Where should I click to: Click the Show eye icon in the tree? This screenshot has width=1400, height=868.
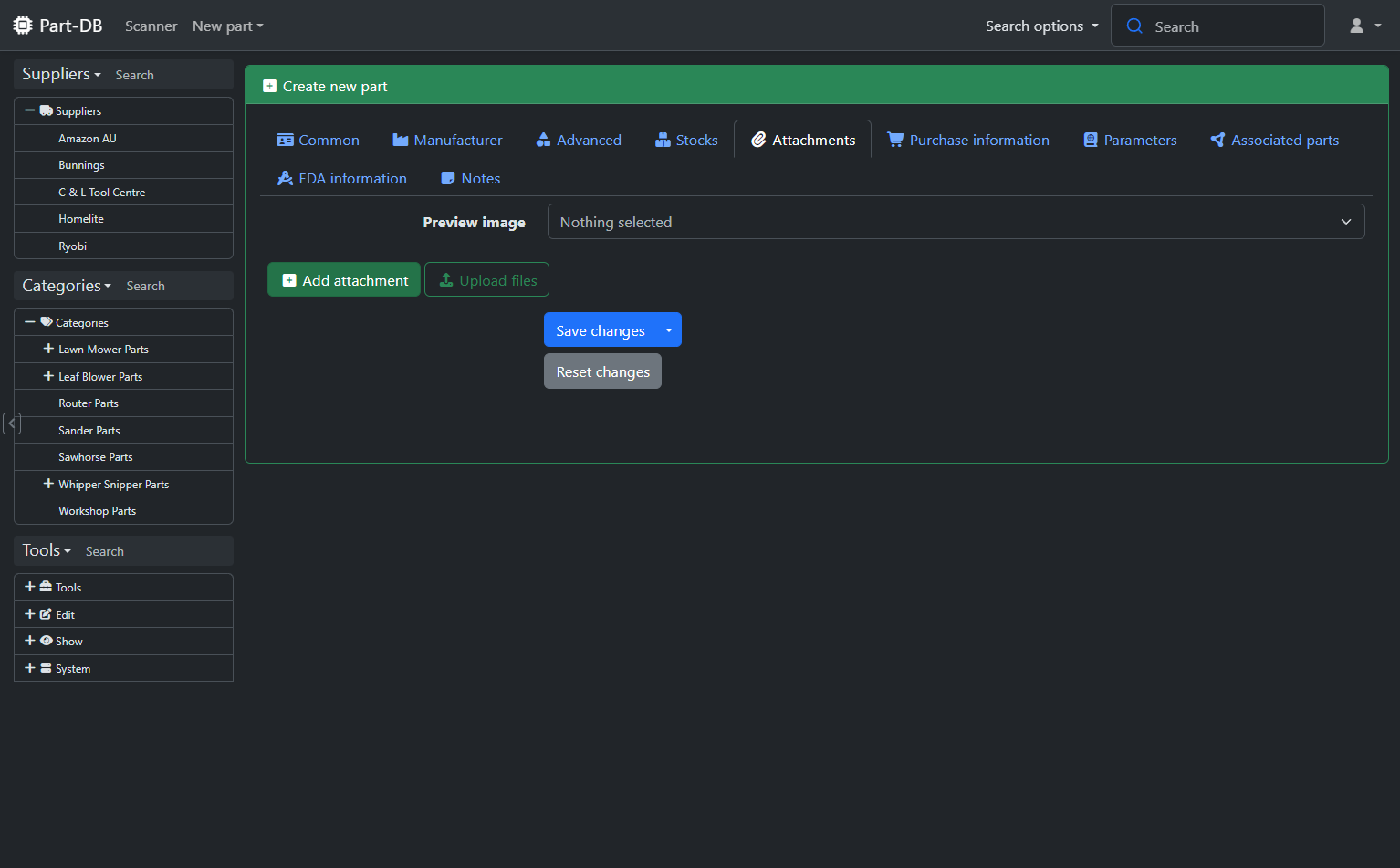point(46,641)
